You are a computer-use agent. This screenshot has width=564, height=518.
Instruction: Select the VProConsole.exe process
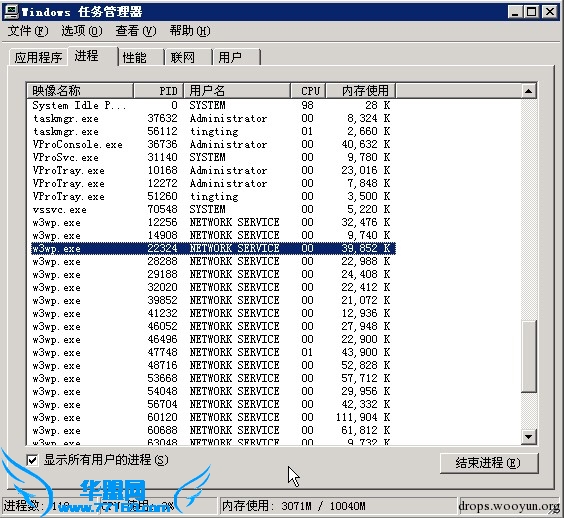[x=213, y=144]
